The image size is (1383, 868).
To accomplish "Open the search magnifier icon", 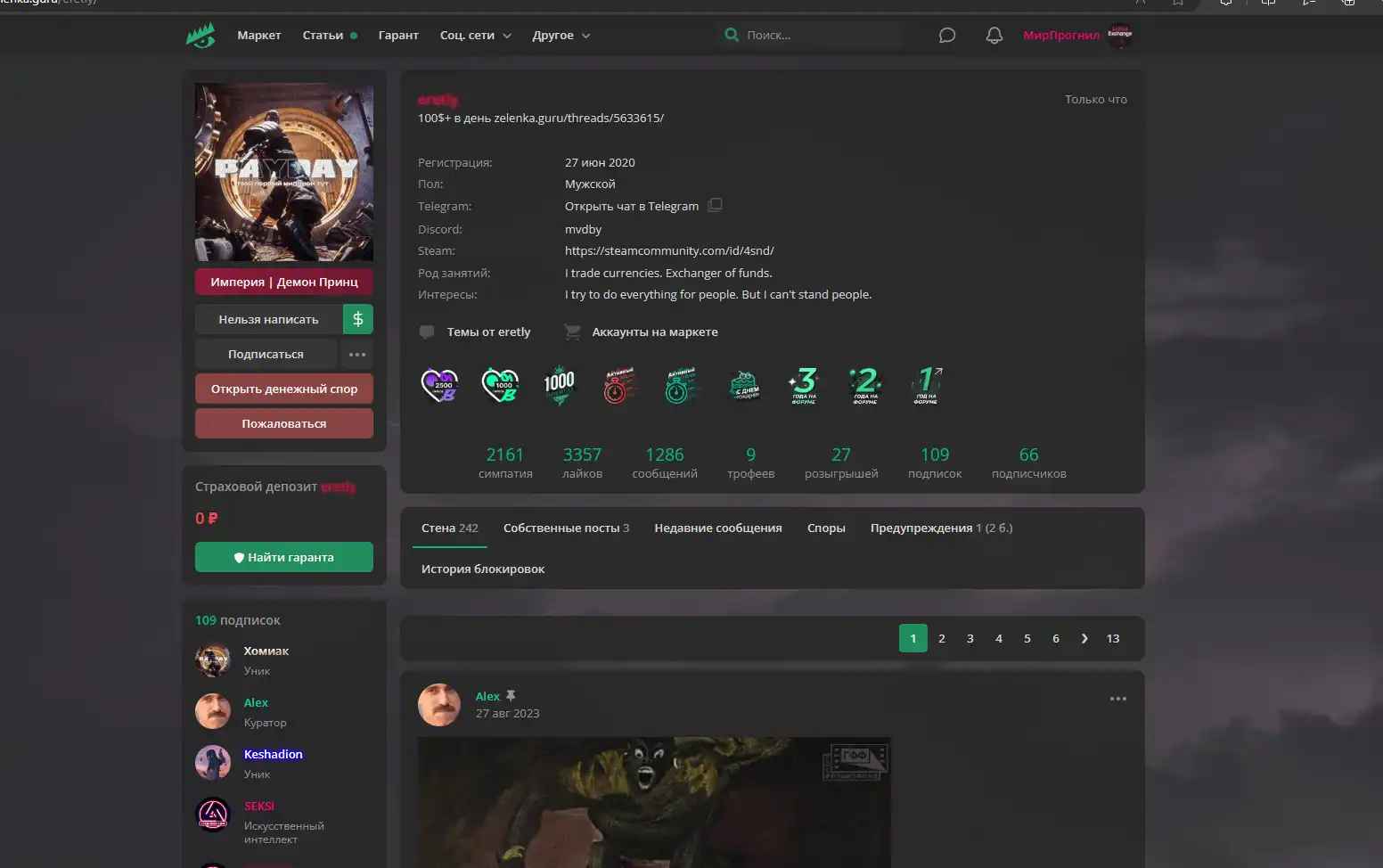I will pos(732,35).
